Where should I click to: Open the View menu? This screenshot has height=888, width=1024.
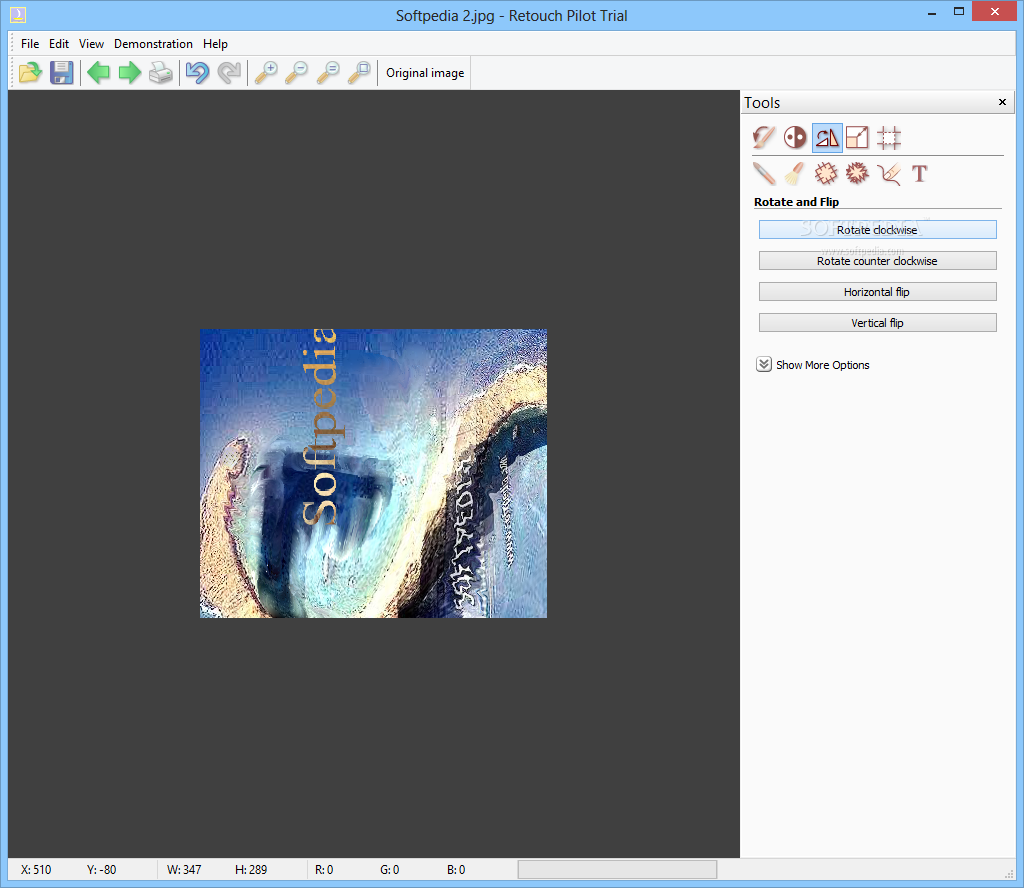[91, 44]
